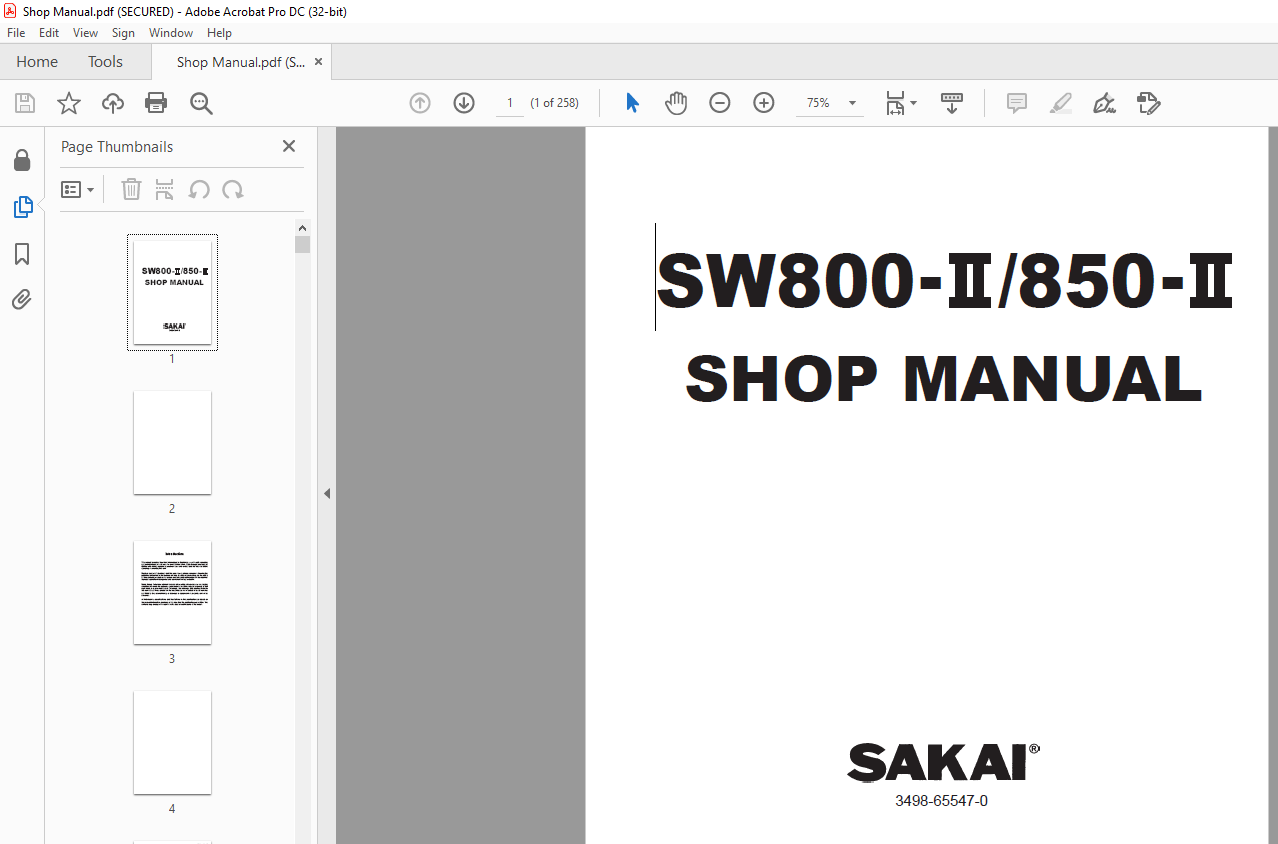
Task: Add a comment sticky note
Action: (1017, 103)
